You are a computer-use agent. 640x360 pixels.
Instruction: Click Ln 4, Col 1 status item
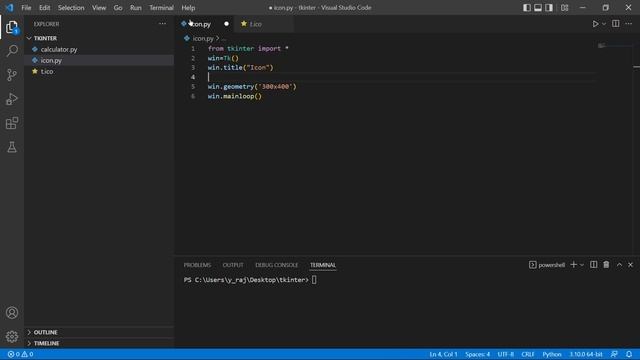(443, 354)
